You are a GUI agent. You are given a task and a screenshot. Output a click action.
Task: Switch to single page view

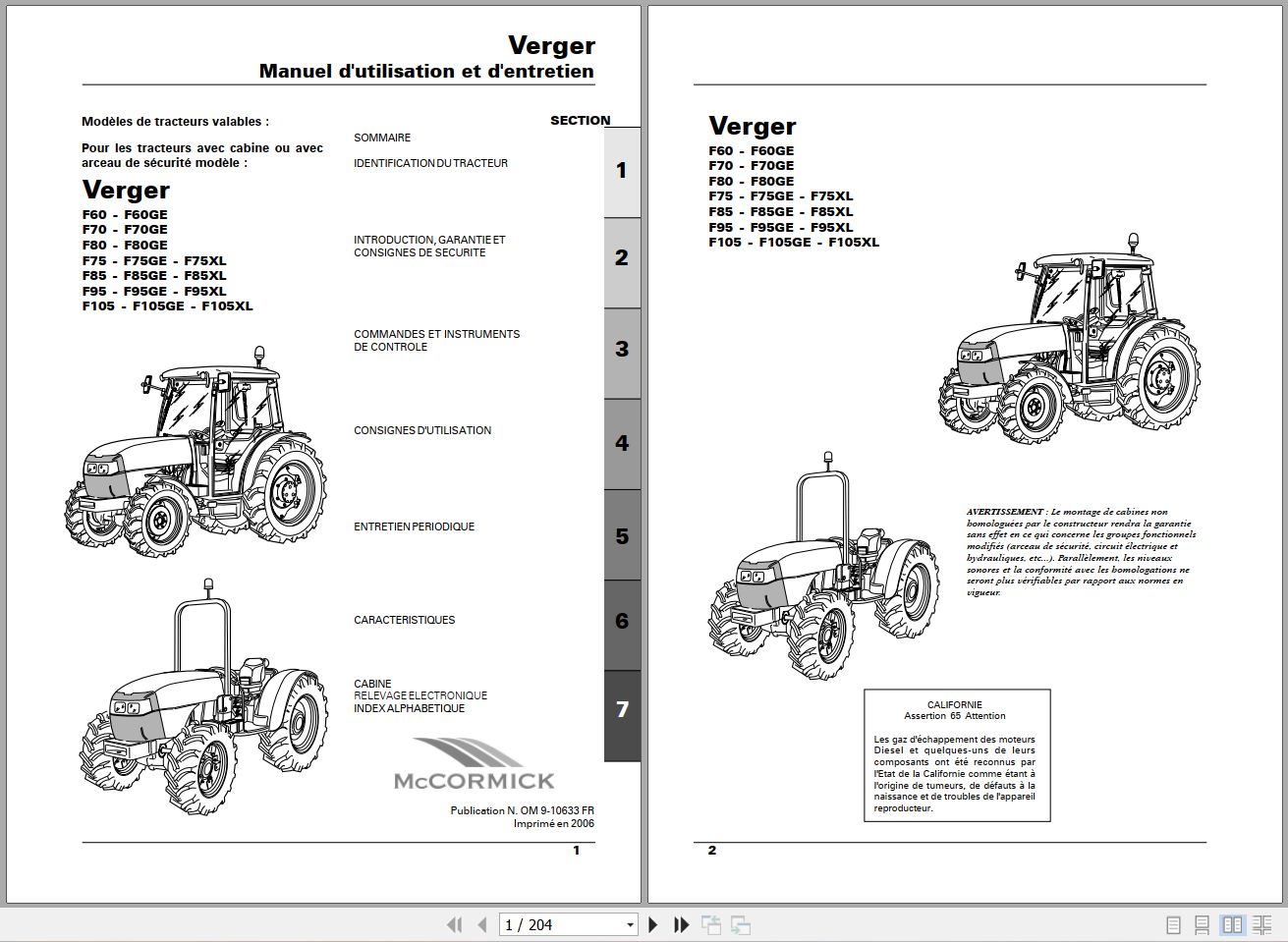1173,925
